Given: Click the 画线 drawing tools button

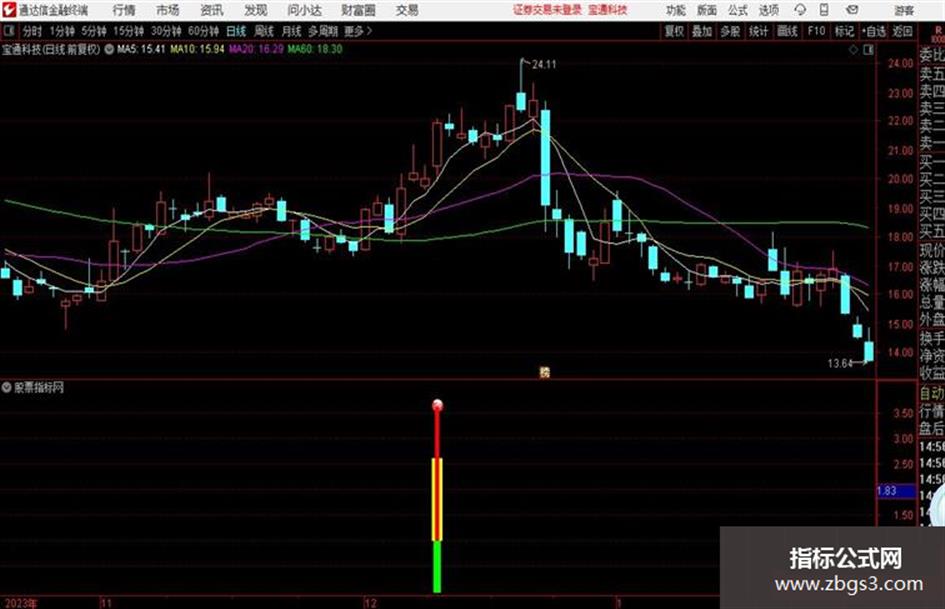Looking at the screenshot, I should 787,31.
